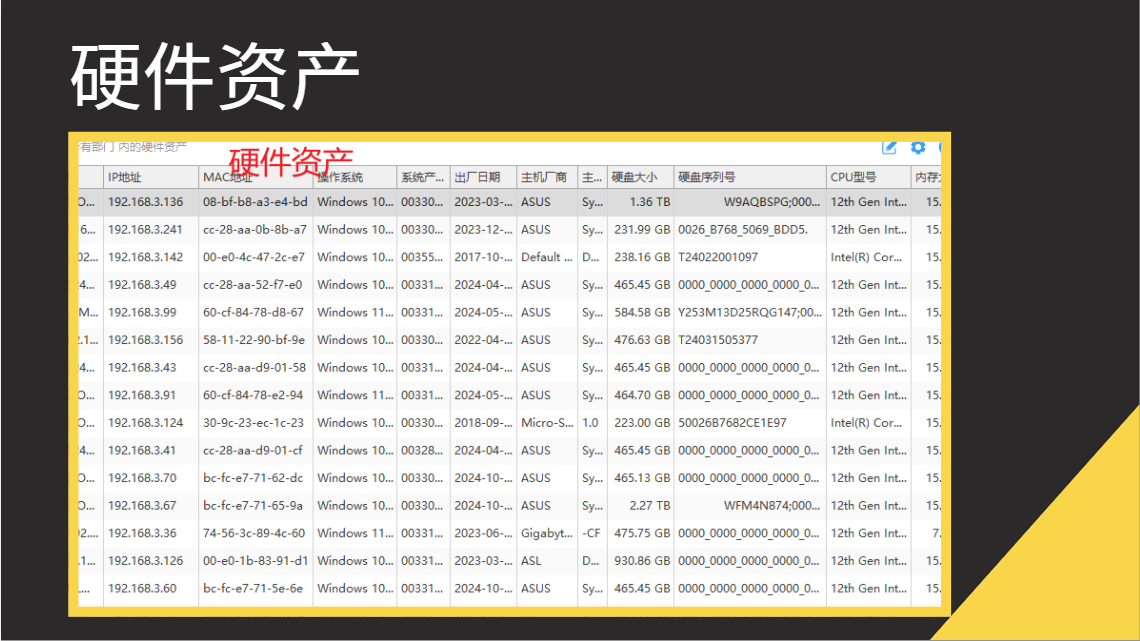Select MAC address cc-28-aa-52-f7-e0
The width and height of the screenshot is (1140, 641).
(252, 285)
